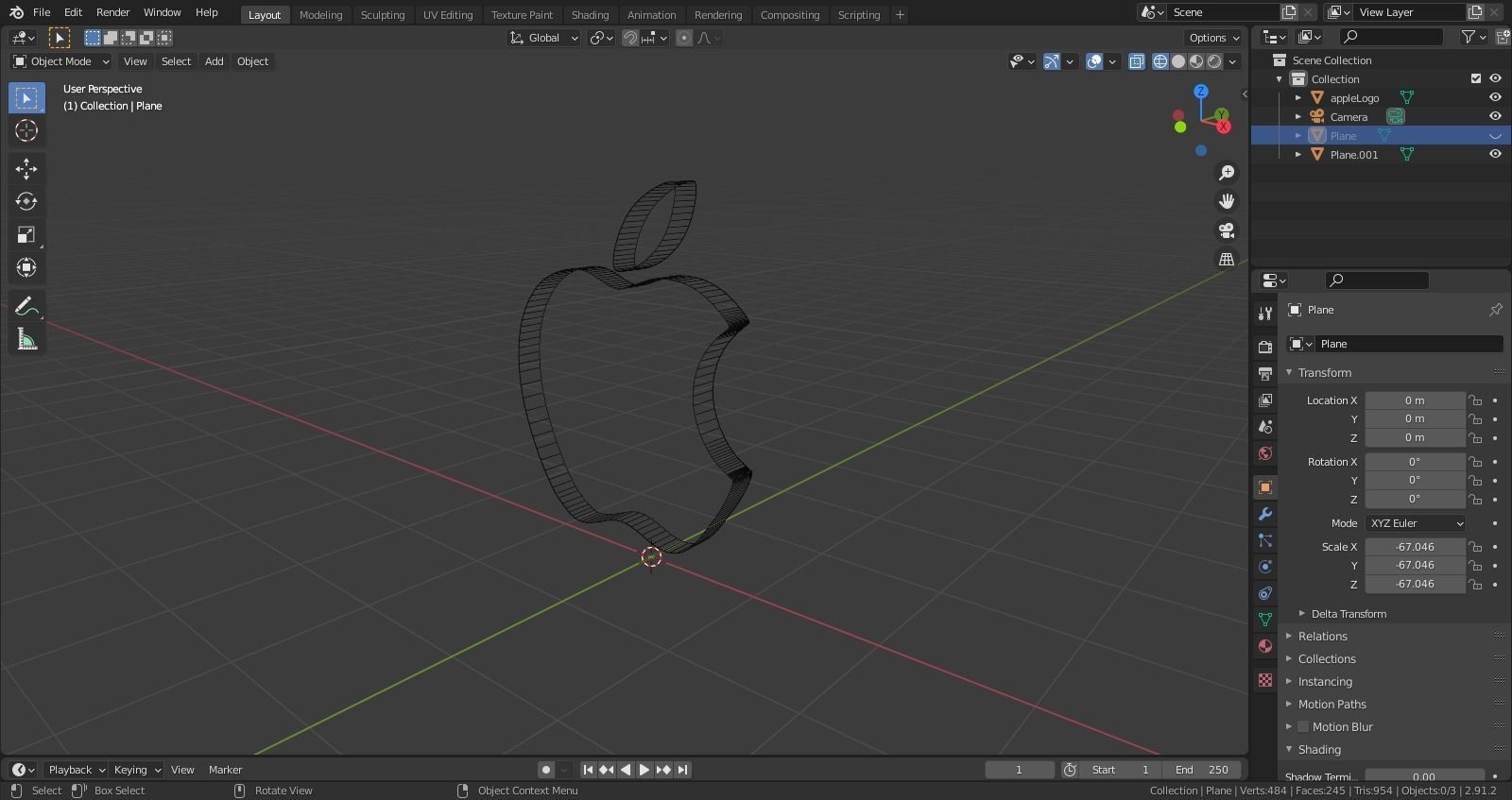The image size is (1512, 800).
Task: Open the Render properties tab
Action: 1265,348
